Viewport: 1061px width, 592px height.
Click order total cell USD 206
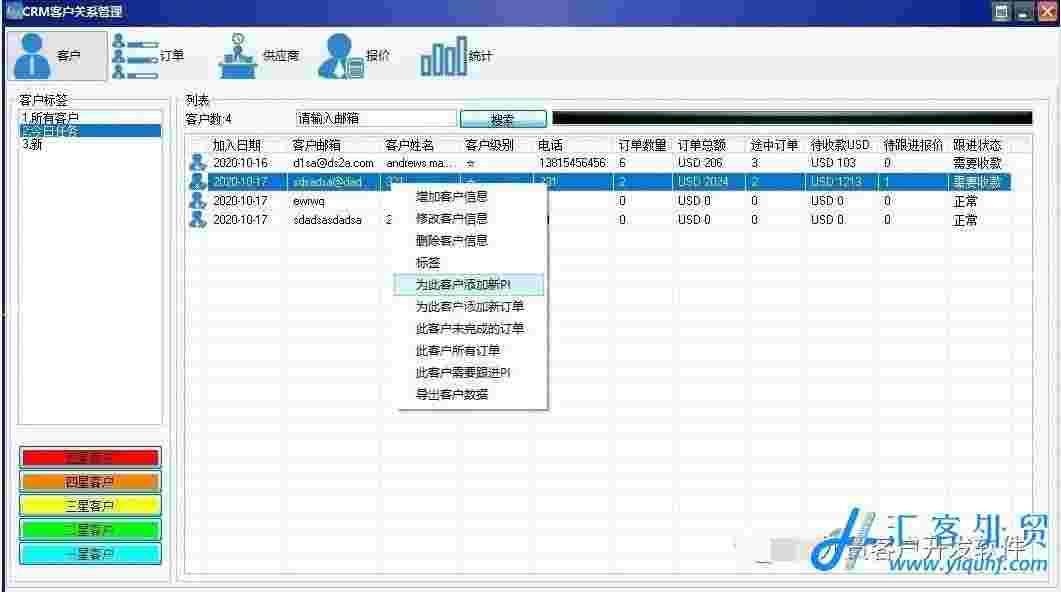[x=700, y=163]
